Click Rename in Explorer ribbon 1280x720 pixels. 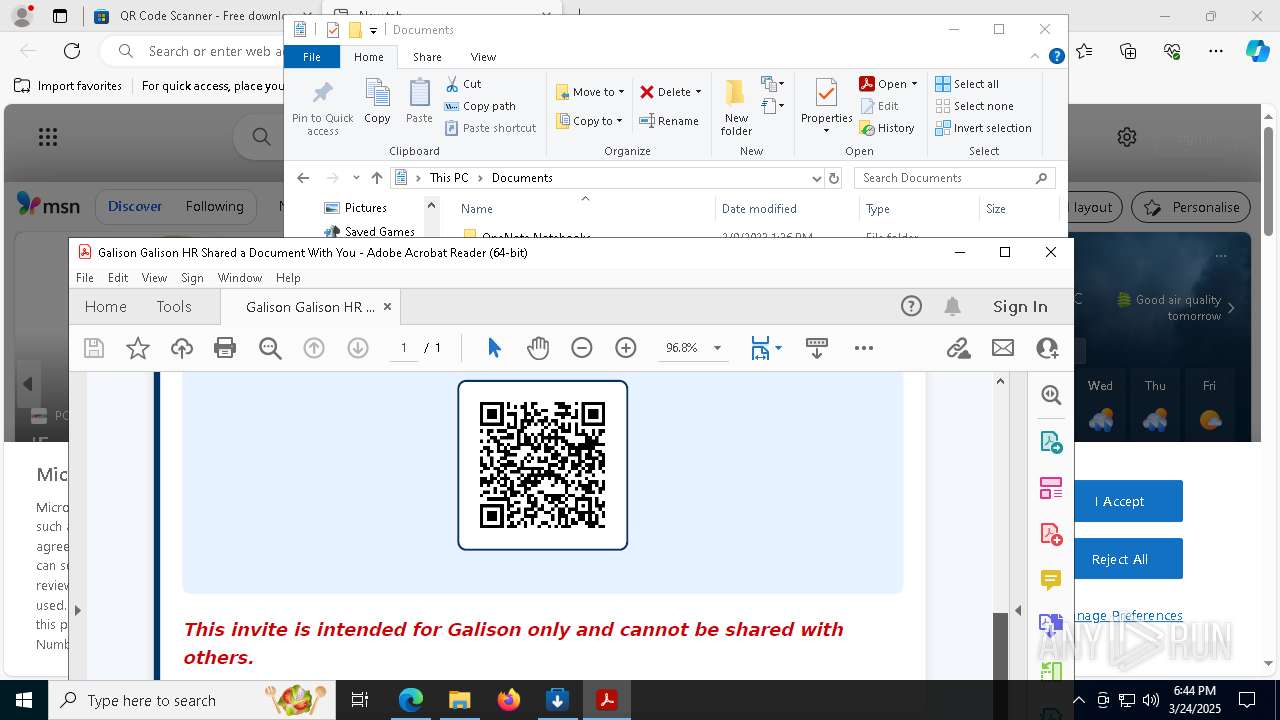669,121
